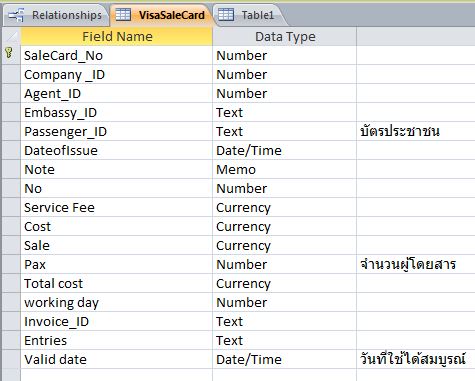
Task: Select row selector for Company _ID field
Action: [x=11, y=74]
